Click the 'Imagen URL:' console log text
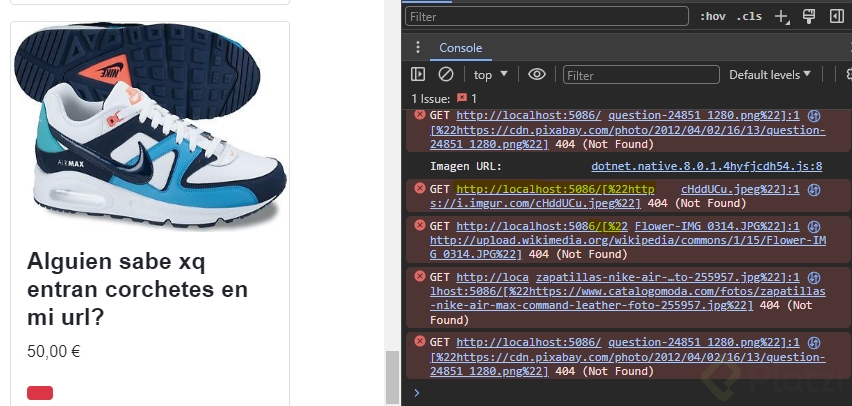Screen dimensions: 852x406 [x=466, y=166]
